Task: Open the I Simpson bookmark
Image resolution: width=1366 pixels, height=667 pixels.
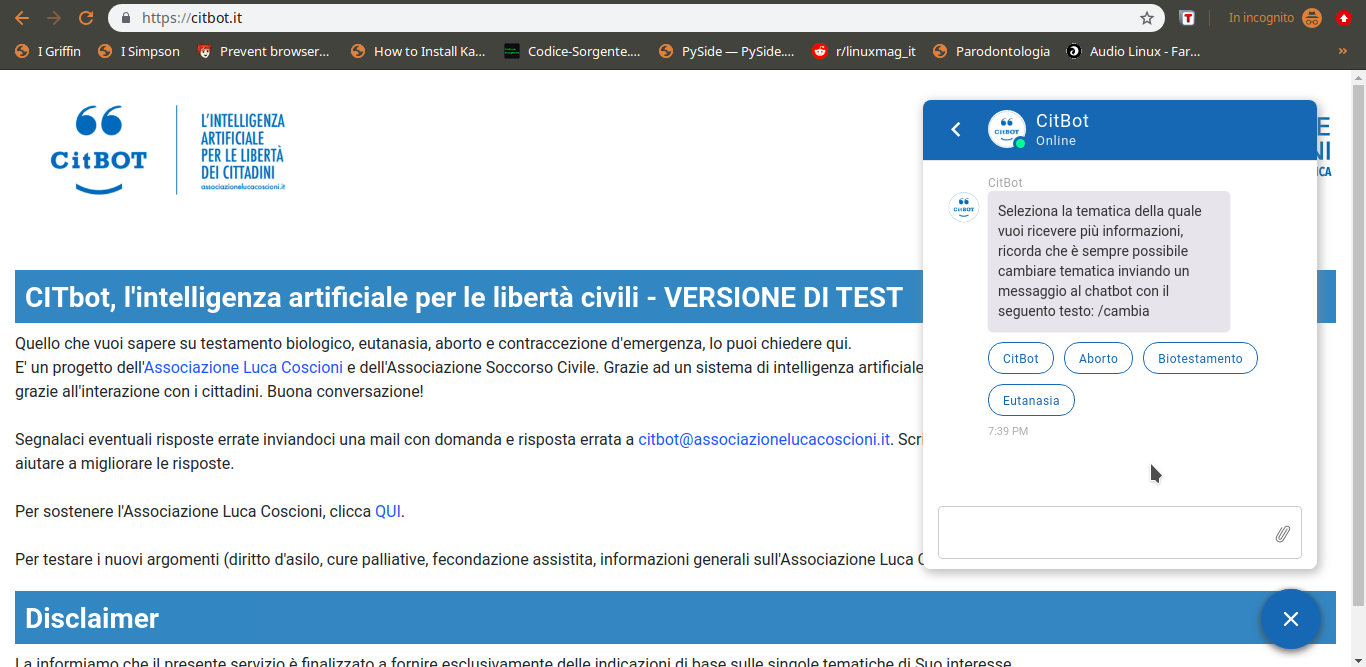Action: [x=139, y=51]
